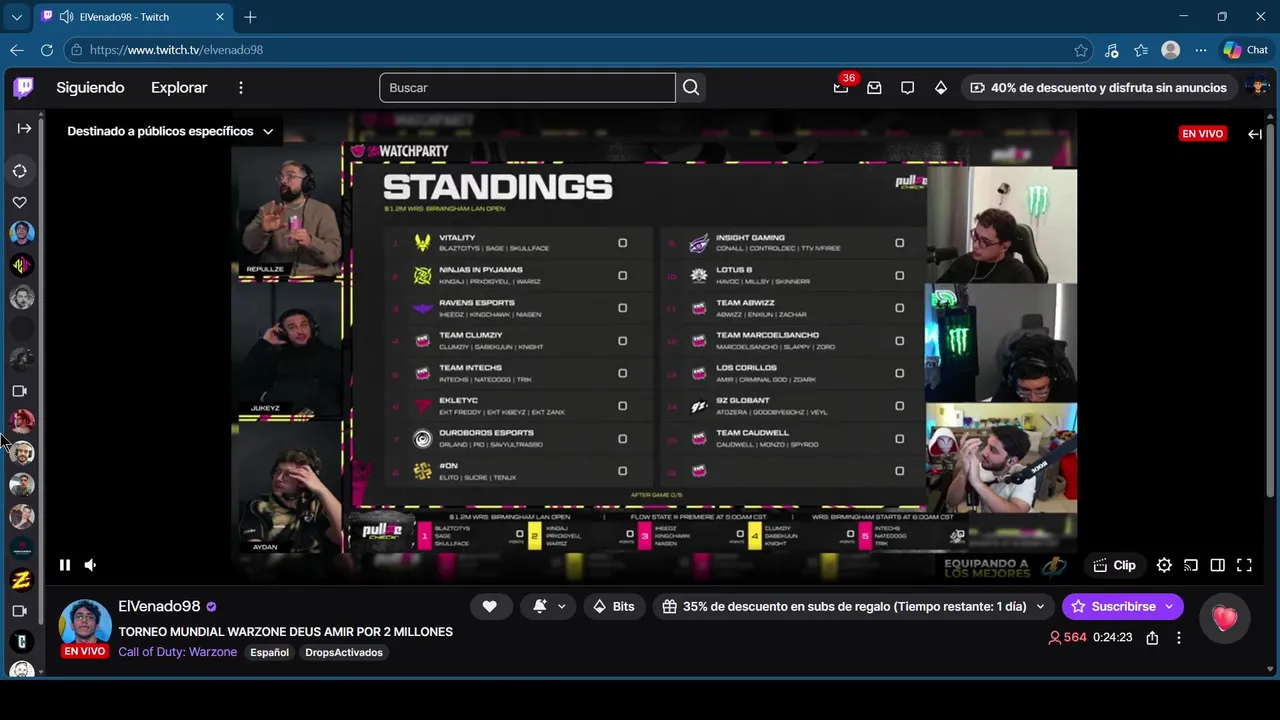1280x720 pixels.
Task: Select the Español tag
Action: tap(269, 652)
